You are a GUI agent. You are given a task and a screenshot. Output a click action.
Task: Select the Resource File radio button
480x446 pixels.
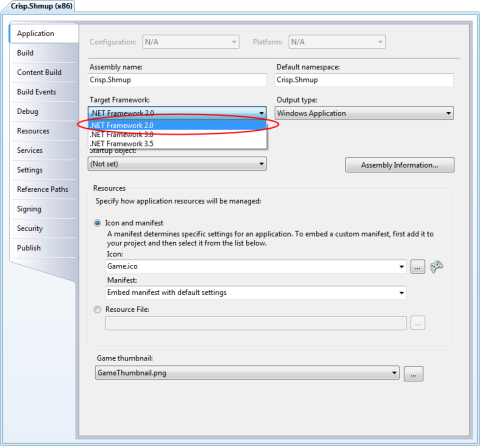[x=97, y=310]
